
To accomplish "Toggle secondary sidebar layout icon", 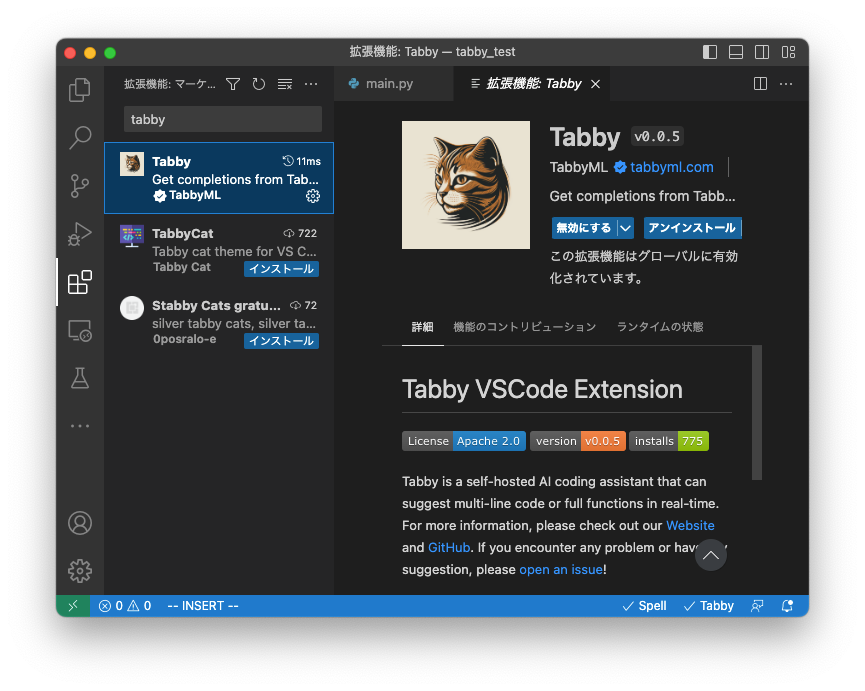I will (x=762, y=52).
